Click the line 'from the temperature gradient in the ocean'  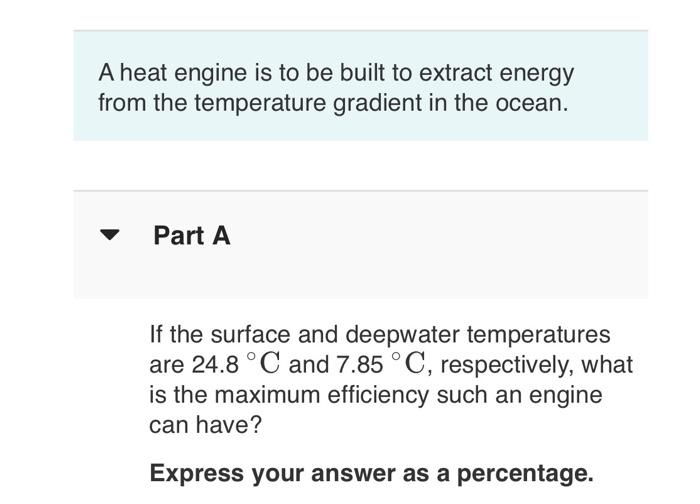(x=333, y=103)
